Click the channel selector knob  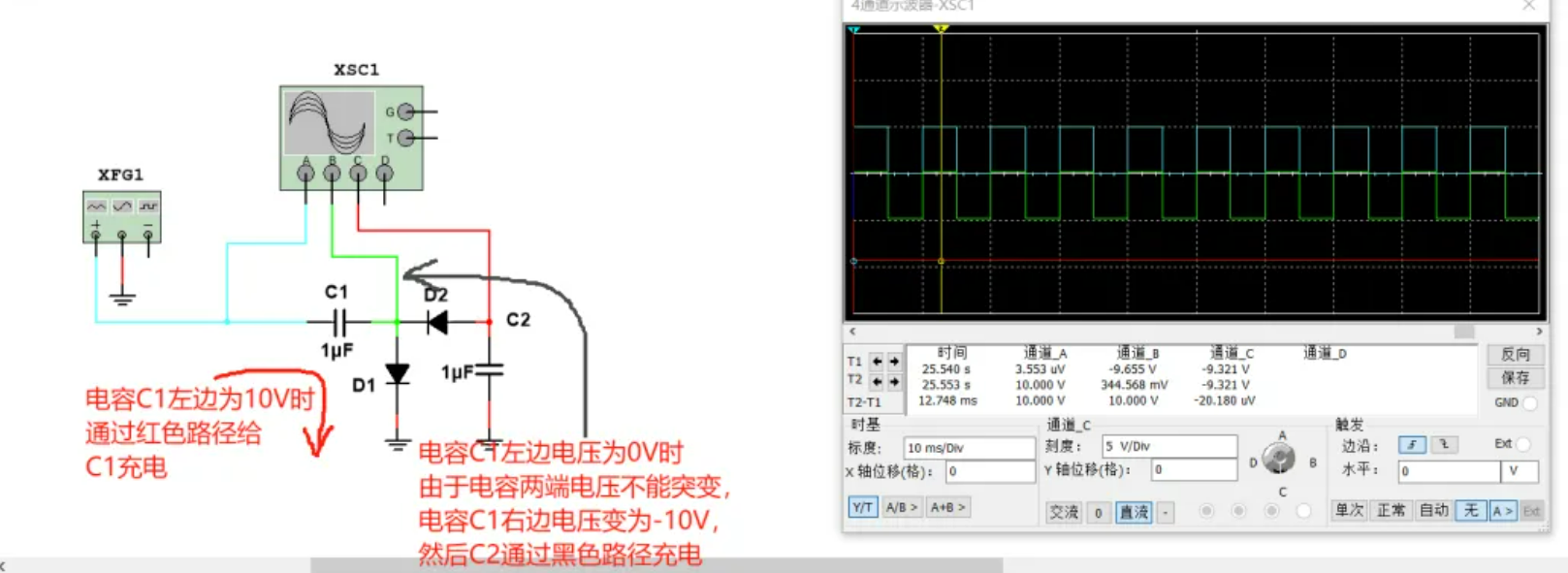(x=1279, y=461)
